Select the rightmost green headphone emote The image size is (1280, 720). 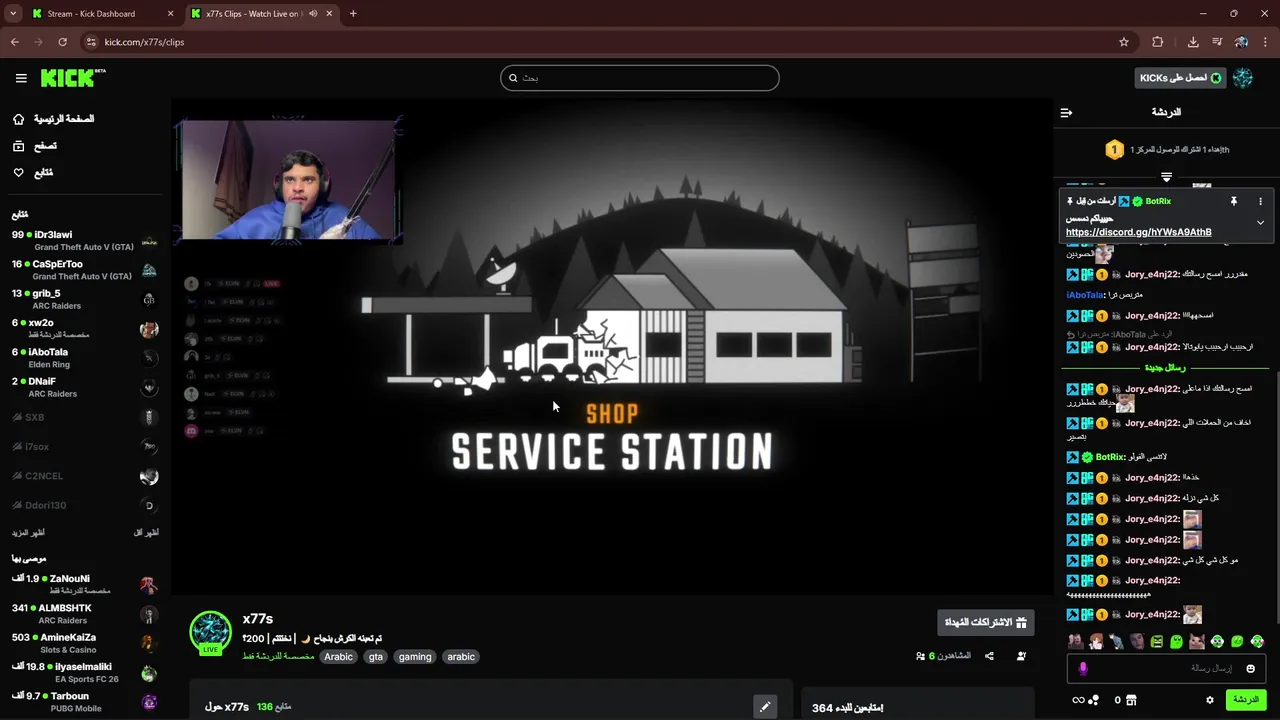(1257, 642)
